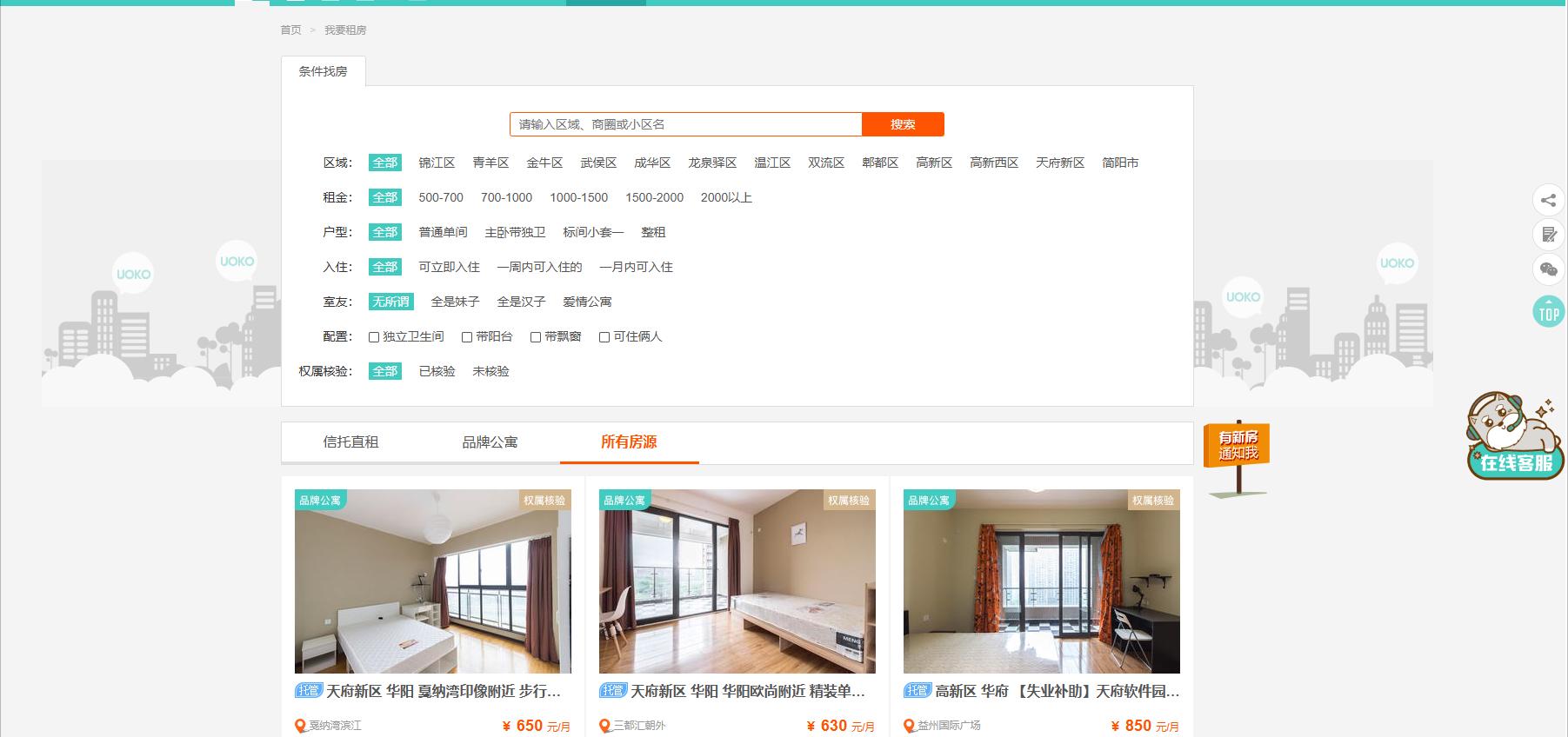
Task: Filter listings by 未核验
Action: (x=490, y=371)
